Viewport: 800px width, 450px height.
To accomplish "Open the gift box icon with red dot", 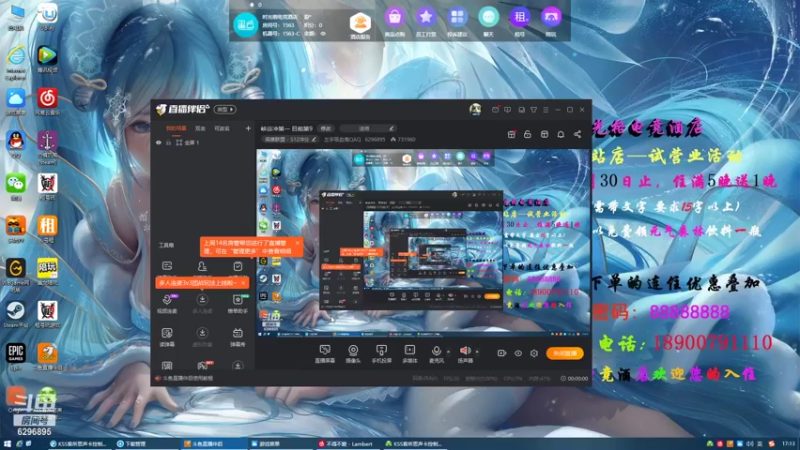I will click(x=511, y=134).
